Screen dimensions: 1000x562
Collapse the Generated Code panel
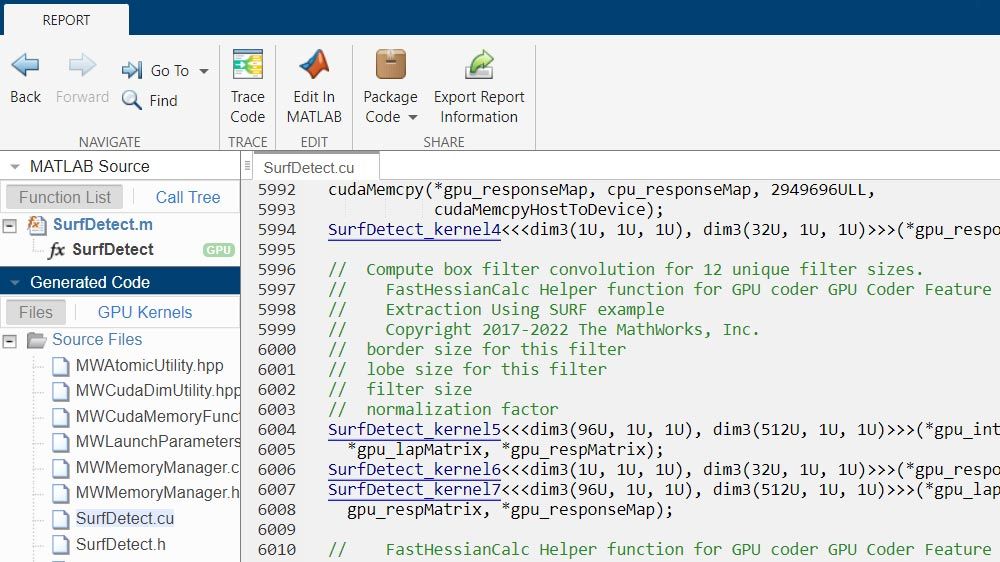pos(14,283)
